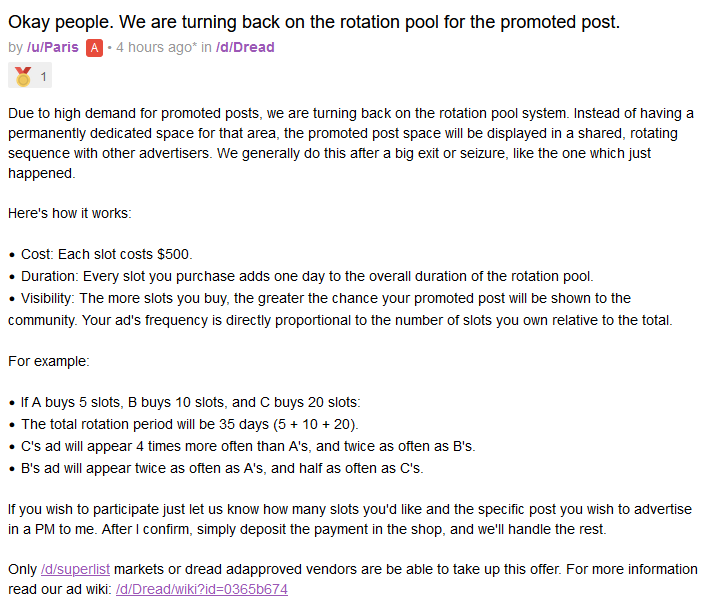703x613 pixels.
Task: Click the "If you wish to participate" paragraph
Action: click(x=350, y=517)
